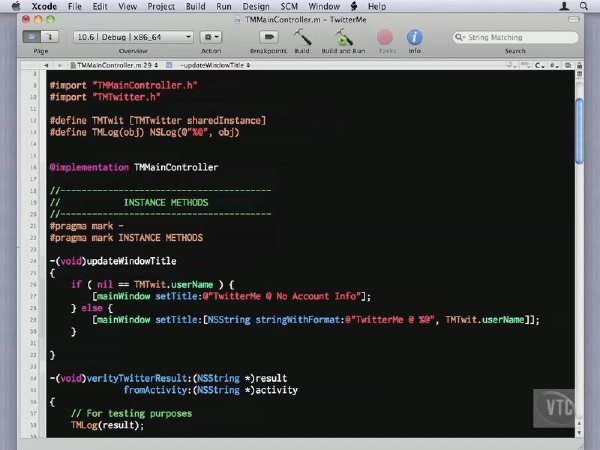
Task: Click the updateWindowTitle method name
Action: [132, 261]
